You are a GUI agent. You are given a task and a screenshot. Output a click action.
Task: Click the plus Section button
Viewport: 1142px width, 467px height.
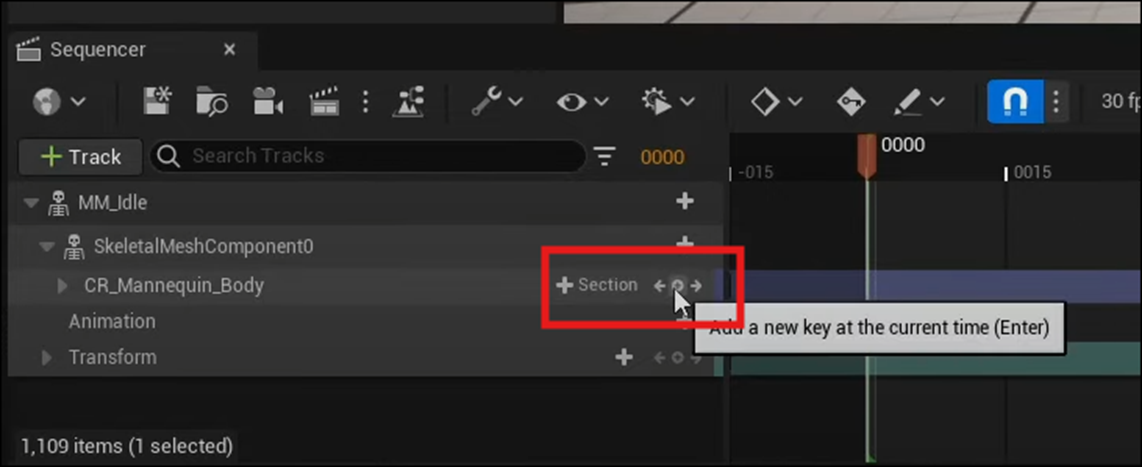[x=596, y=286]
